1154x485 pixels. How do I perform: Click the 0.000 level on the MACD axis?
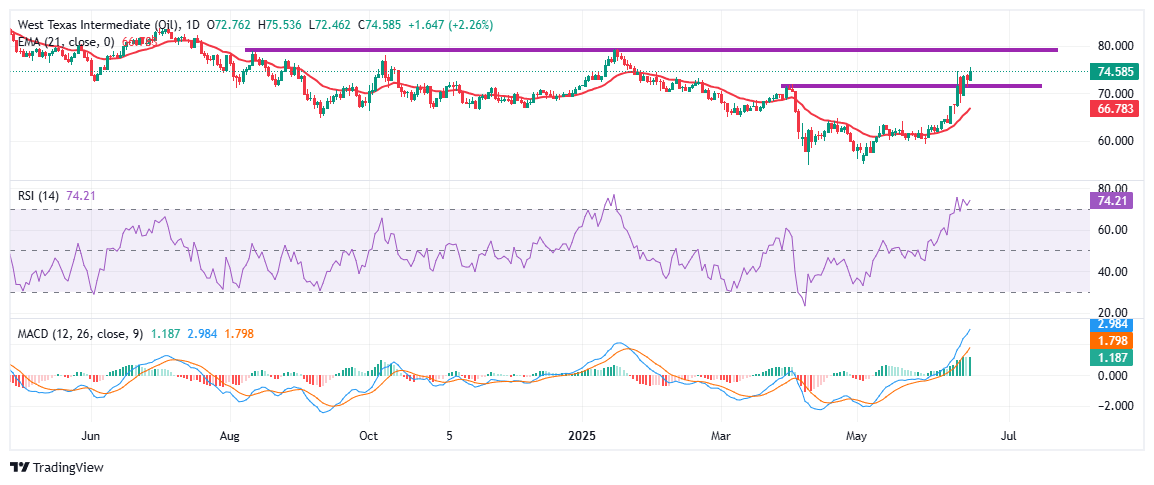tap(1114, 376)
